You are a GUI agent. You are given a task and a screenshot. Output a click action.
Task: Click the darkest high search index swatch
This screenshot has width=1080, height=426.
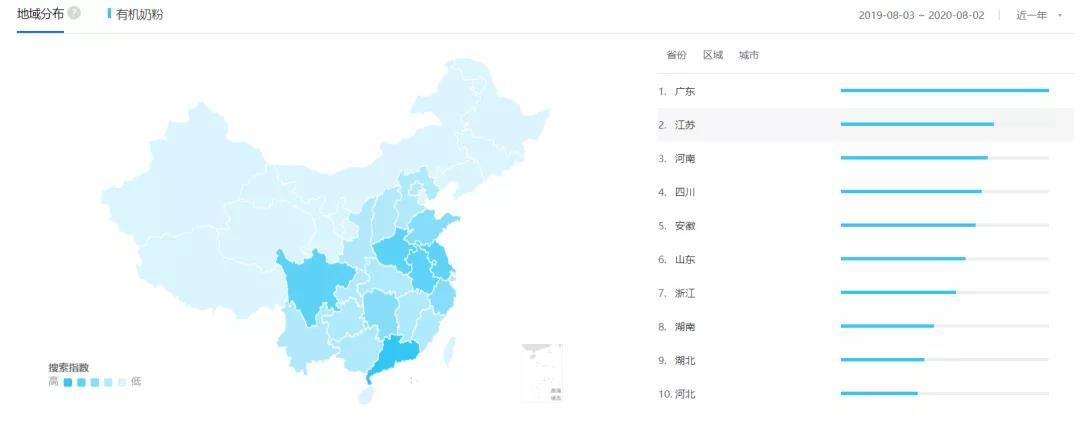click(68, 382)
